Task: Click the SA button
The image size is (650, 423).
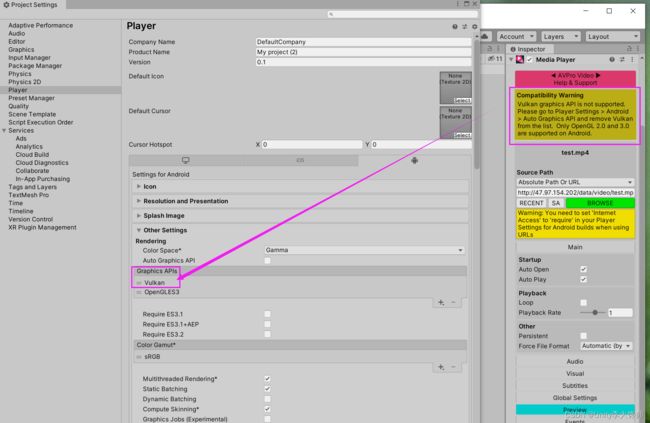Action: point(556,203)
